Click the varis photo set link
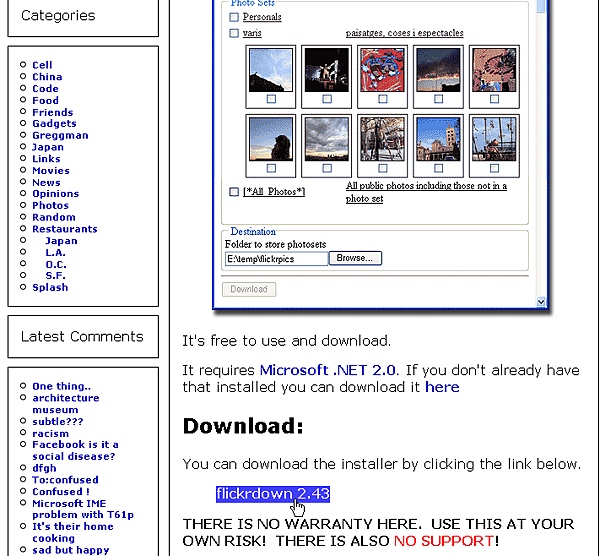This screenshot has width=600, height=556. point(252,33)
